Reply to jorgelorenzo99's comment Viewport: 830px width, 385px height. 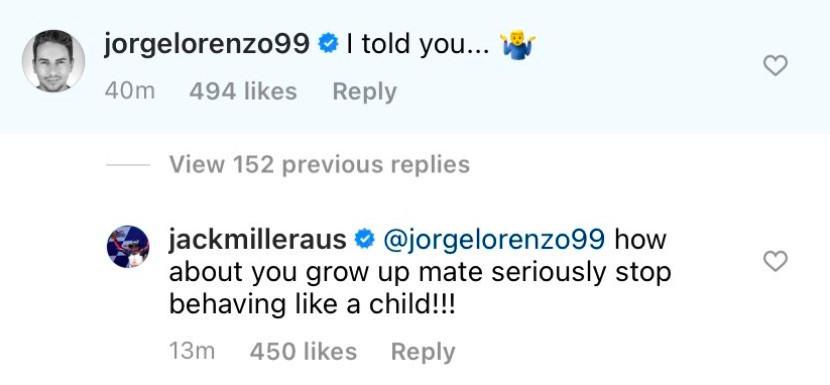[x=364, y=92]
